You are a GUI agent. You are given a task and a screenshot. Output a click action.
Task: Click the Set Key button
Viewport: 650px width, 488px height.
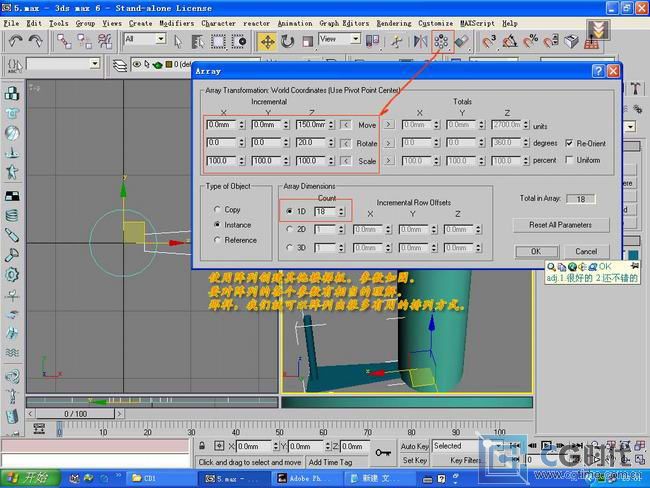click(414, 460)
